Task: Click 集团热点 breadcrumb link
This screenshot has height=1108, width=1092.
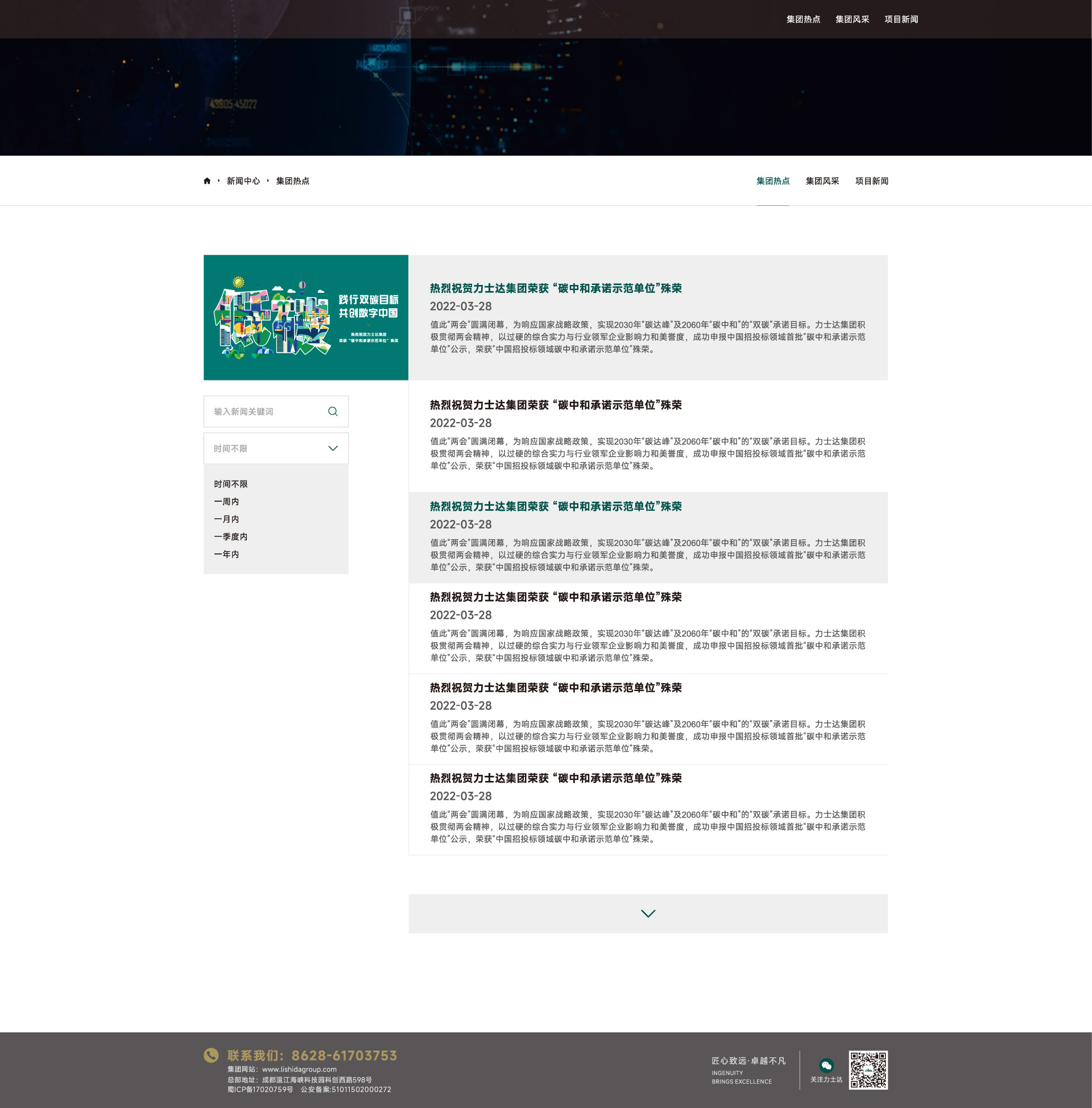Action: tap(292, 181)
